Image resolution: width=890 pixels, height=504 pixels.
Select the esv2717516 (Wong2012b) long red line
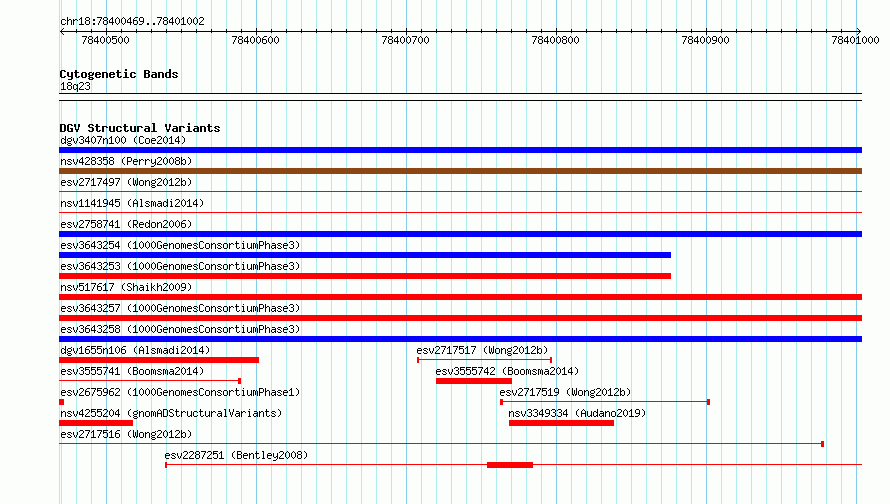(442, 444)
